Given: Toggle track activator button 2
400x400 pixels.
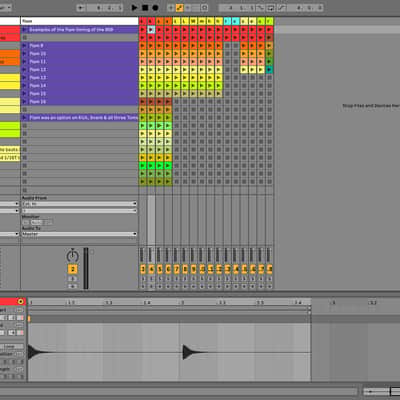Looking at the screenshot, I should (72, 269).
